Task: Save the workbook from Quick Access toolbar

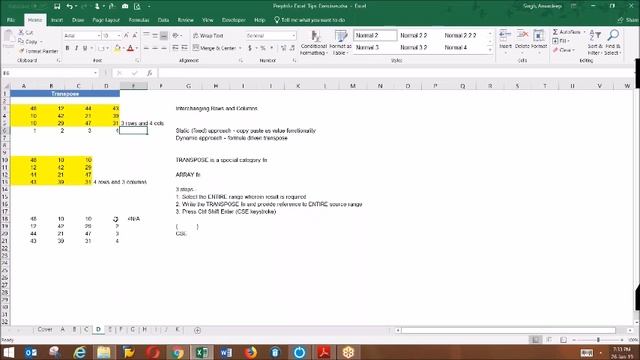Action: (x=57, y=7)
